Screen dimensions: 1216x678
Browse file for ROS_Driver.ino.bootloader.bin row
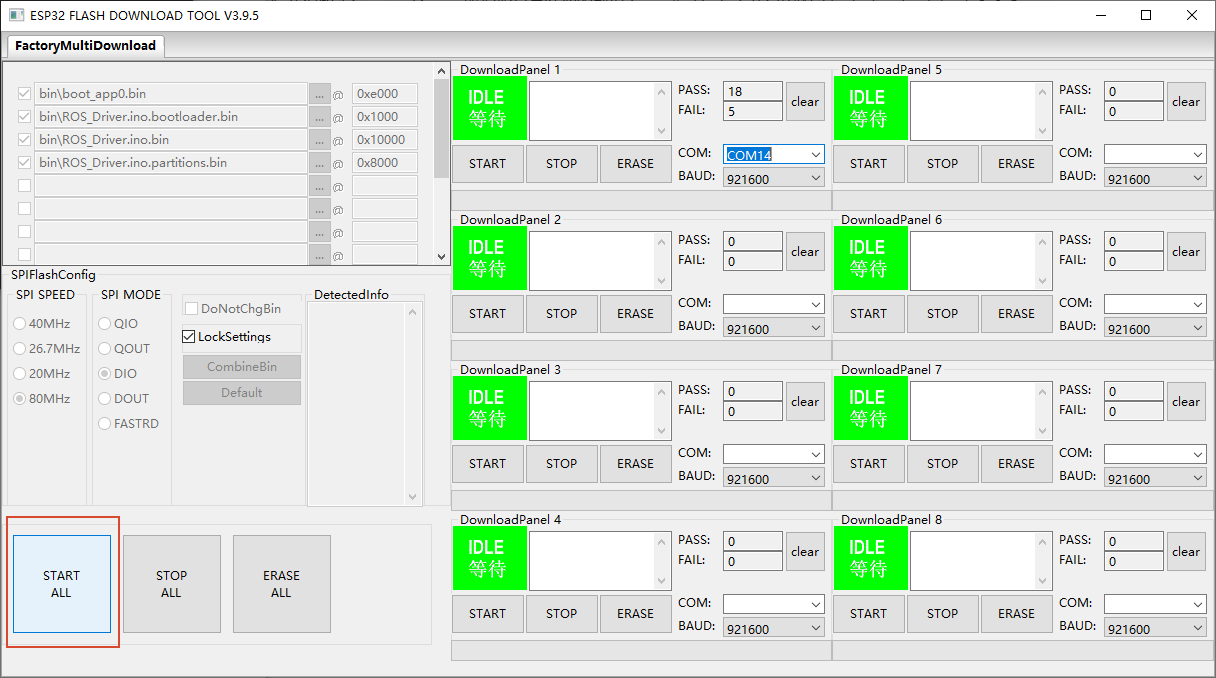(x=319, y=117)
